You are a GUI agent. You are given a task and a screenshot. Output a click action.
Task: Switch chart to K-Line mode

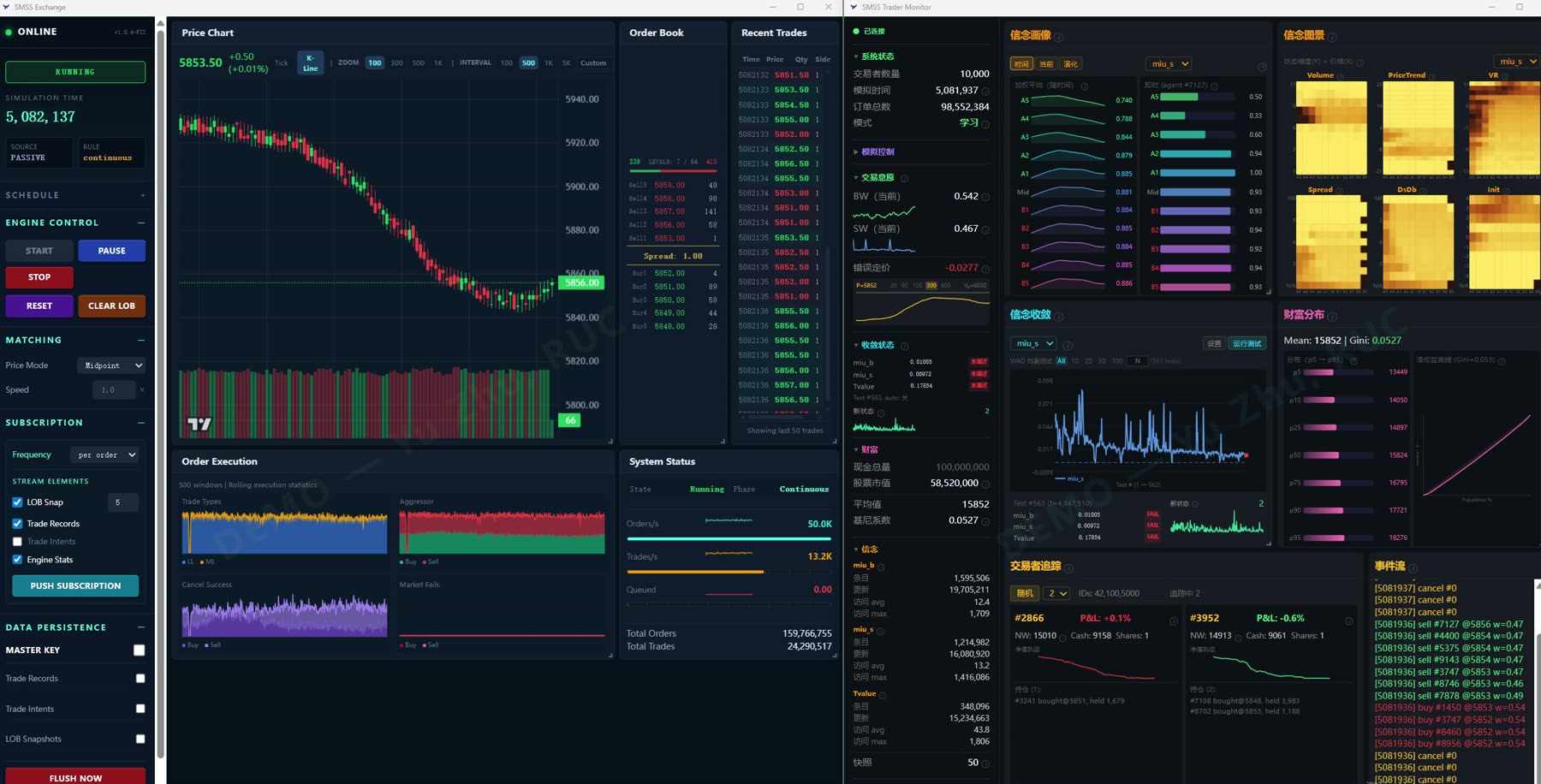coord(310,62)
